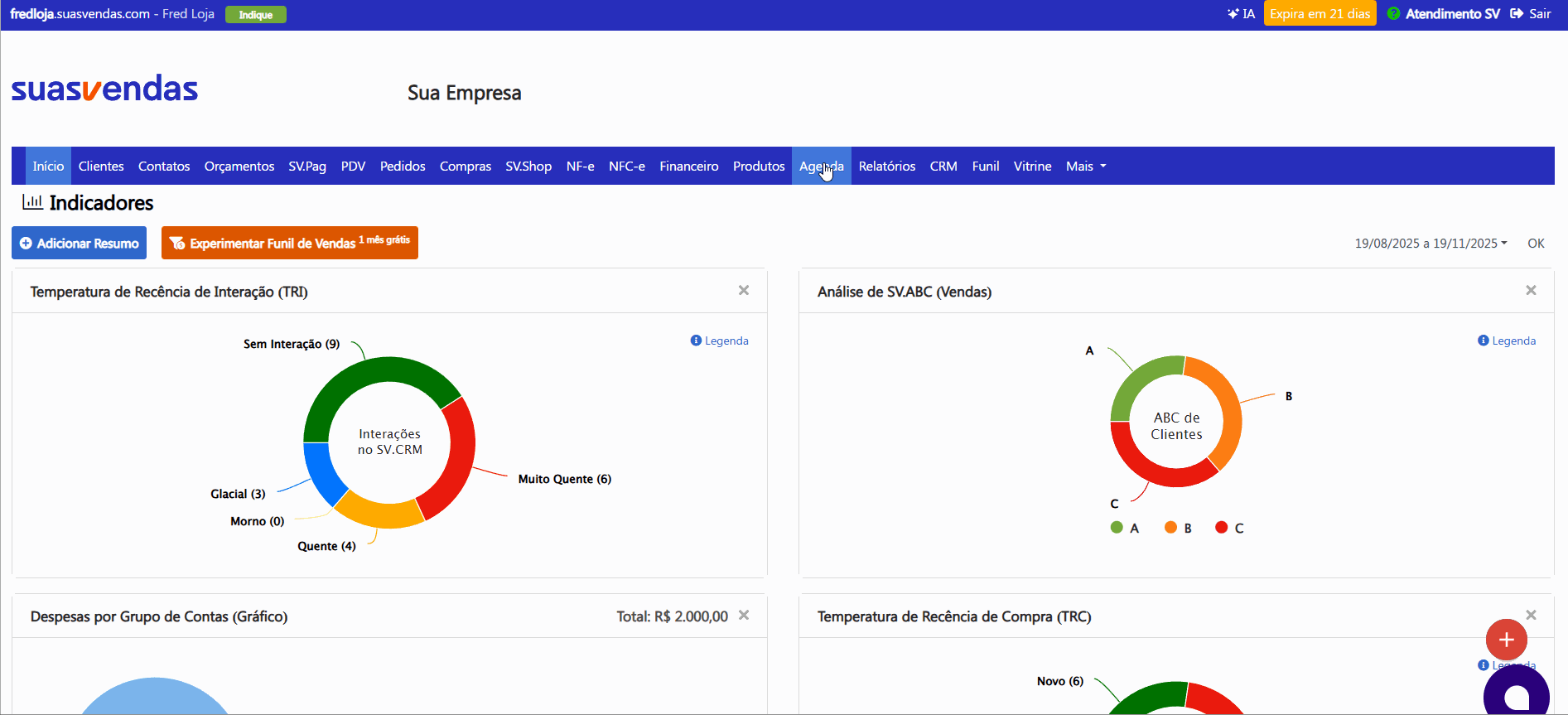Click the Adicionar Resumo button
The width and height of the screenshot is (1568, 715).
click(x=79, y=243)
